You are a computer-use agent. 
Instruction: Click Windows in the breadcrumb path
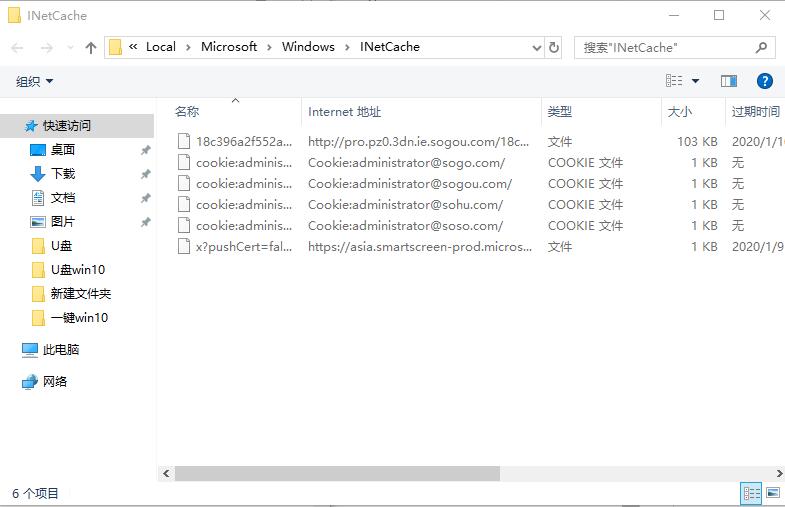[308, 47]
